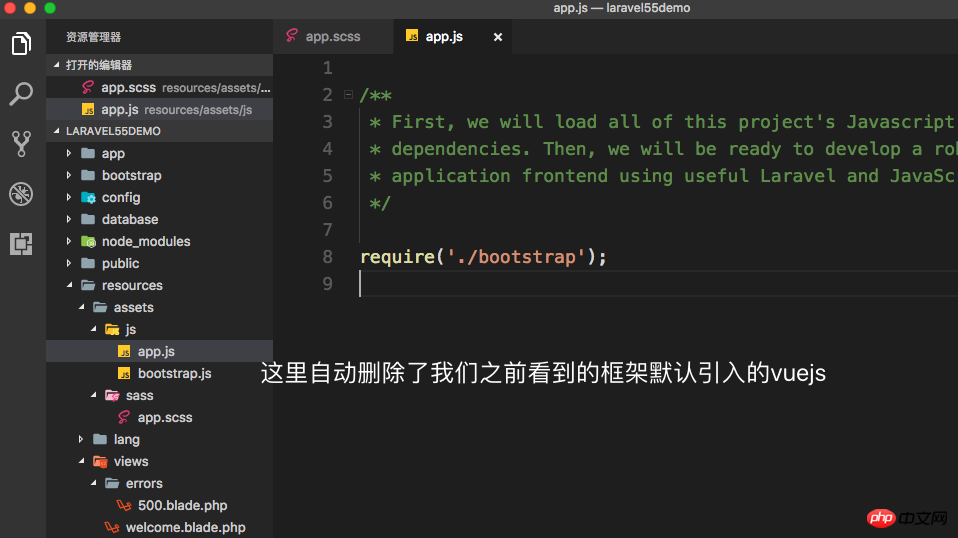
Task: Click the './bootstrap' string literal
Action: [x=516, y=257]
